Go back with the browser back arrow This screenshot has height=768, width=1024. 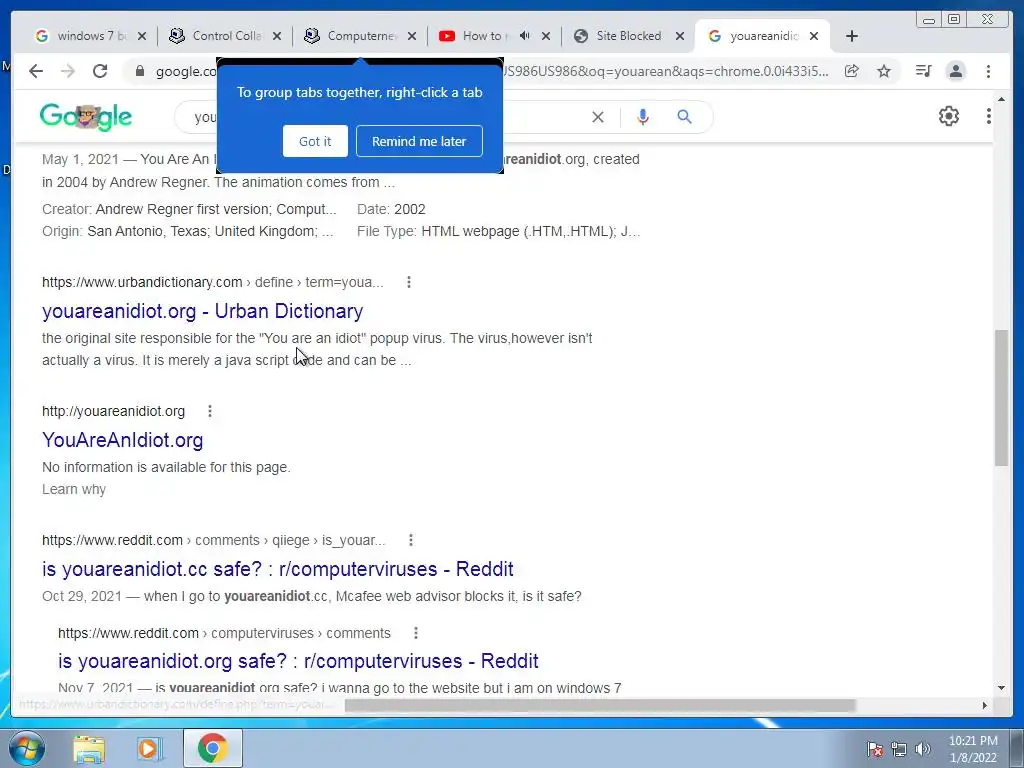[x=36, y=71]
